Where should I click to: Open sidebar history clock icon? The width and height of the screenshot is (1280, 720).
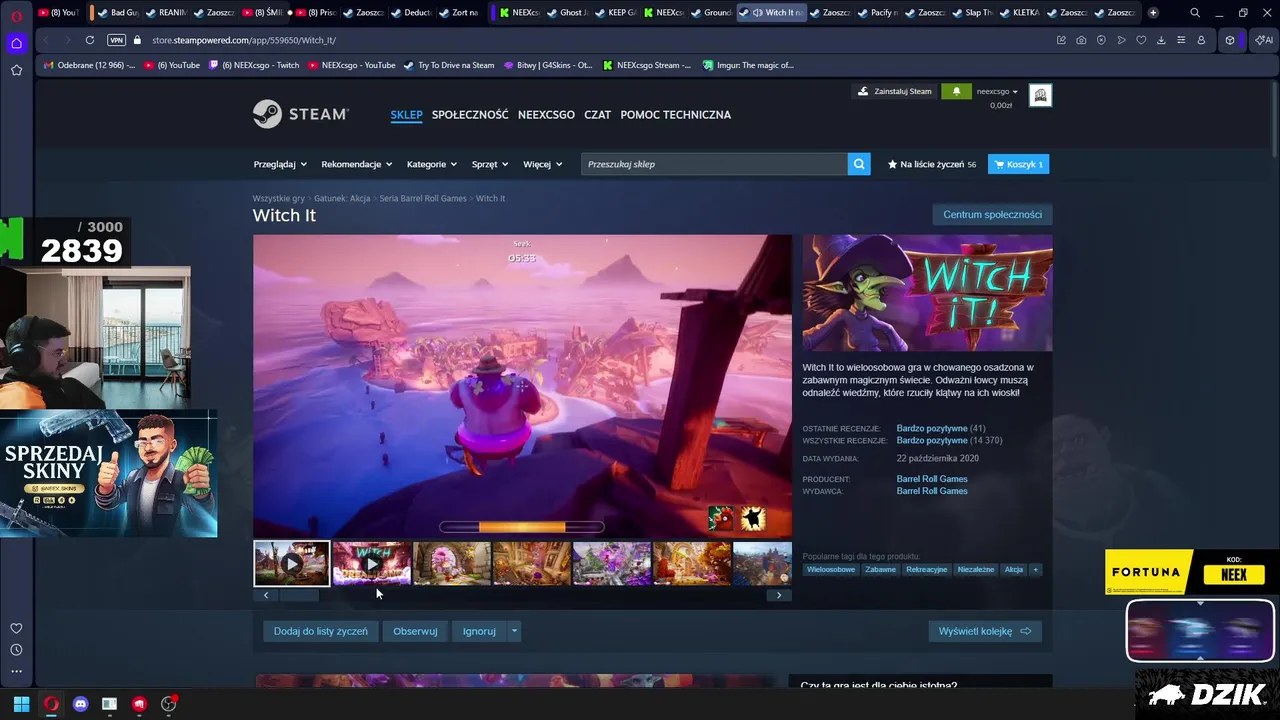pyautogui.click(x=16, y=650)
